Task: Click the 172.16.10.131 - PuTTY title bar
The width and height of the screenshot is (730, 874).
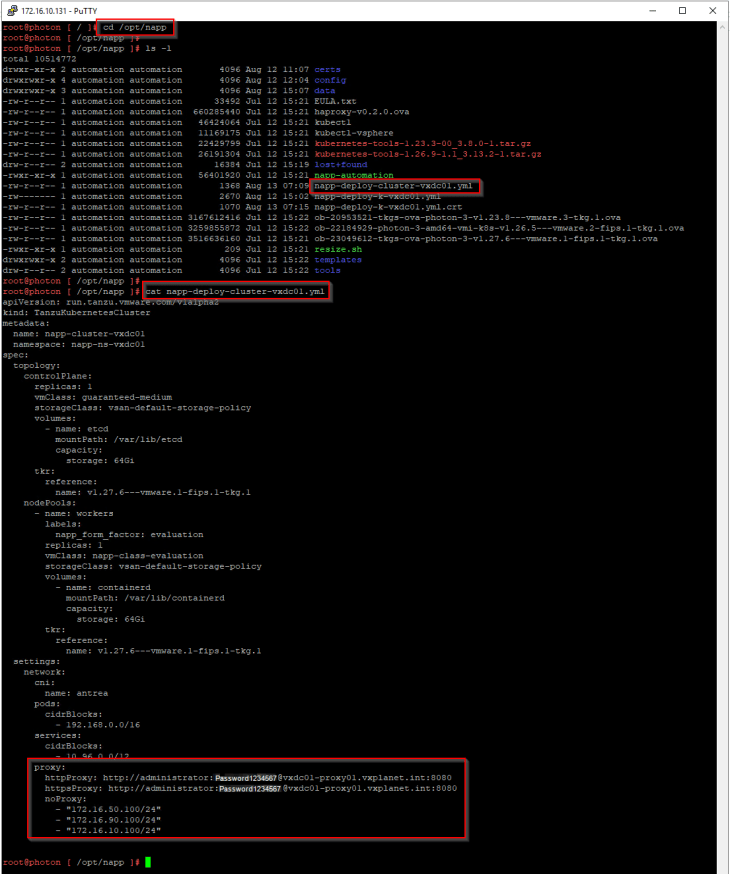Action: 300,10
